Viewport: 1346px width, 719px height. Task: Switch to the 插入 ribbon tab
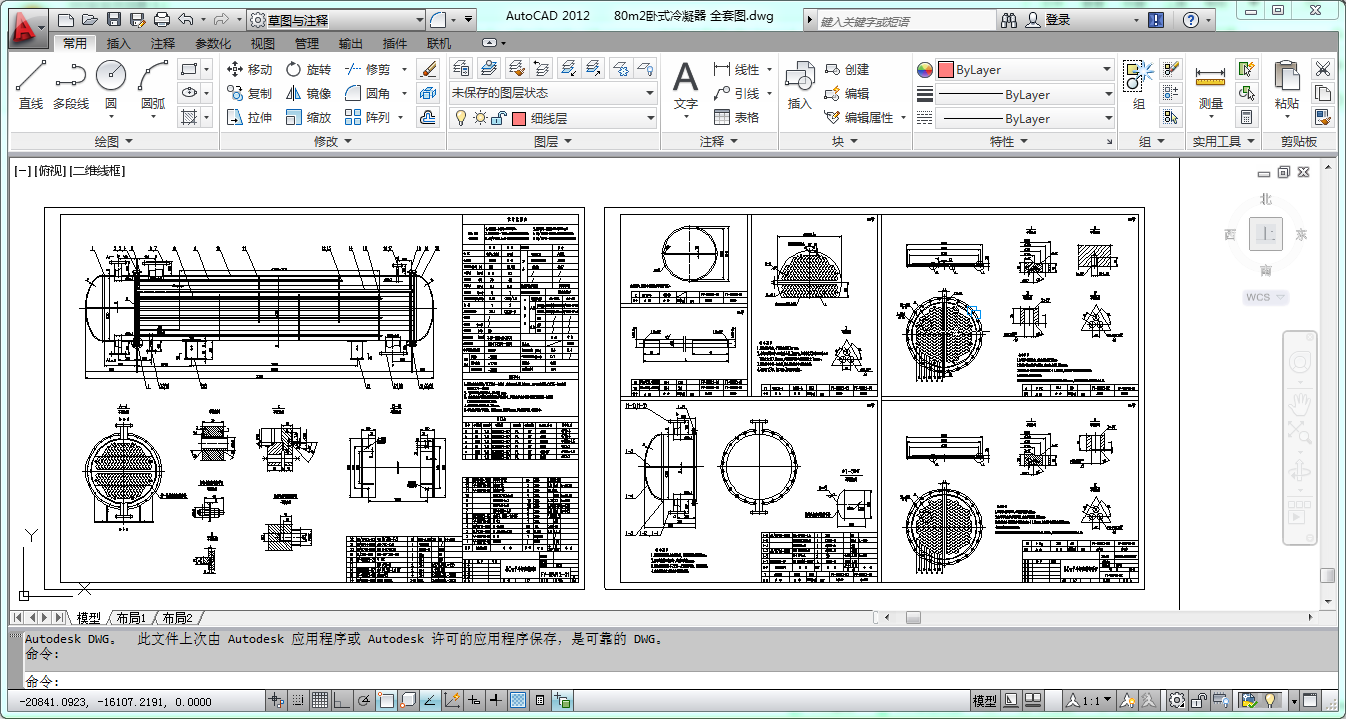118,43
